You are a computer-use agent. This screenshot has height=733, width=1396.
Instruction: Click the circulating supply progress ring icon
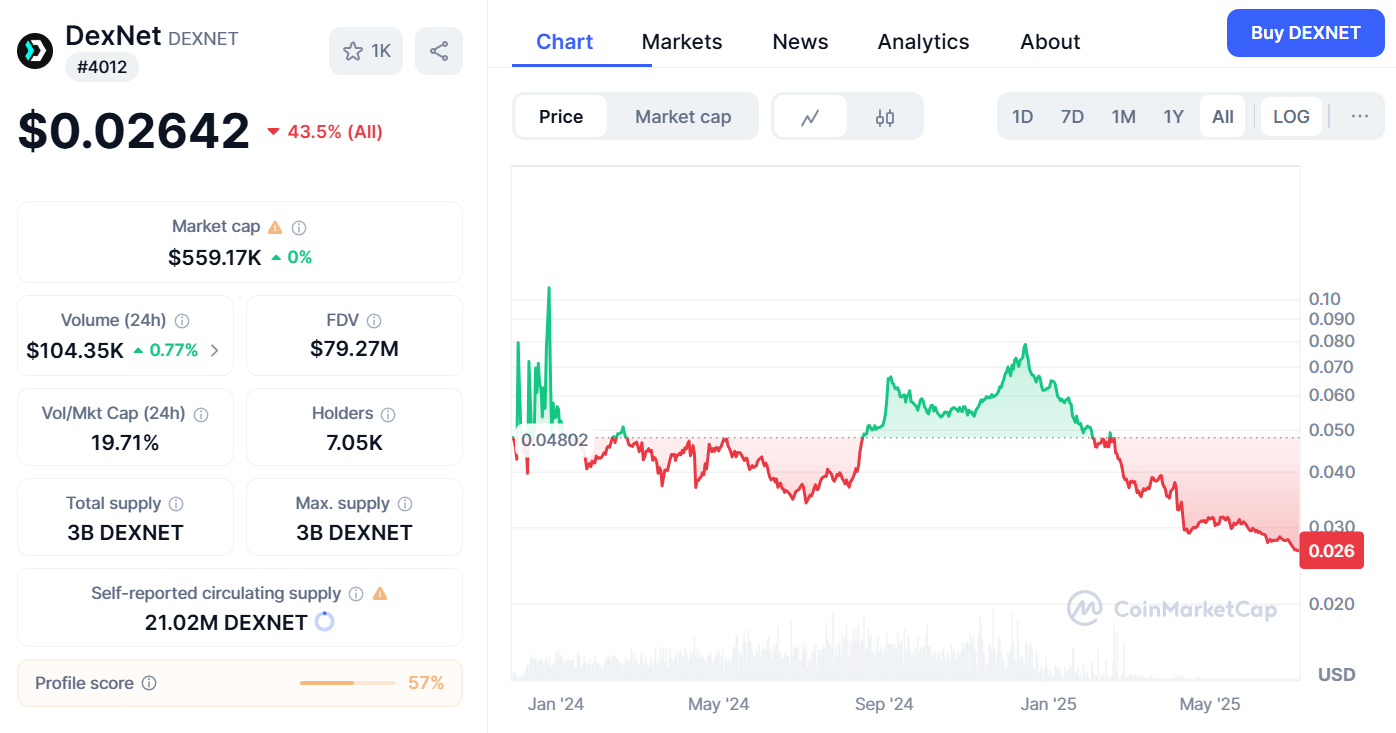(x=324, y=622)
